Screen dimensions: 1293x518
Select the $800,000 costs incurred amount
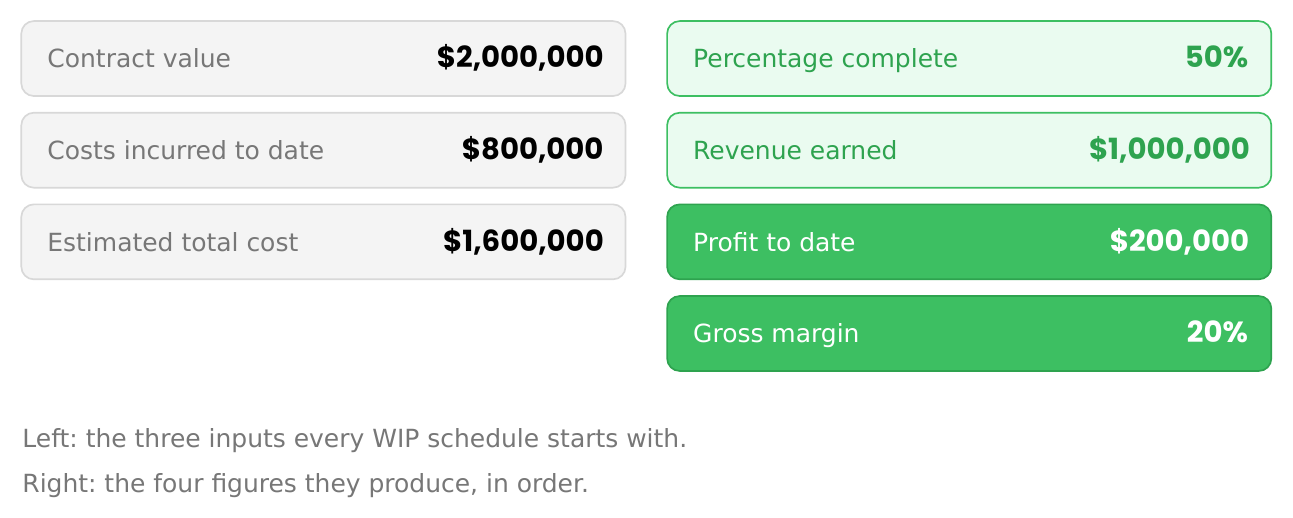532,150
